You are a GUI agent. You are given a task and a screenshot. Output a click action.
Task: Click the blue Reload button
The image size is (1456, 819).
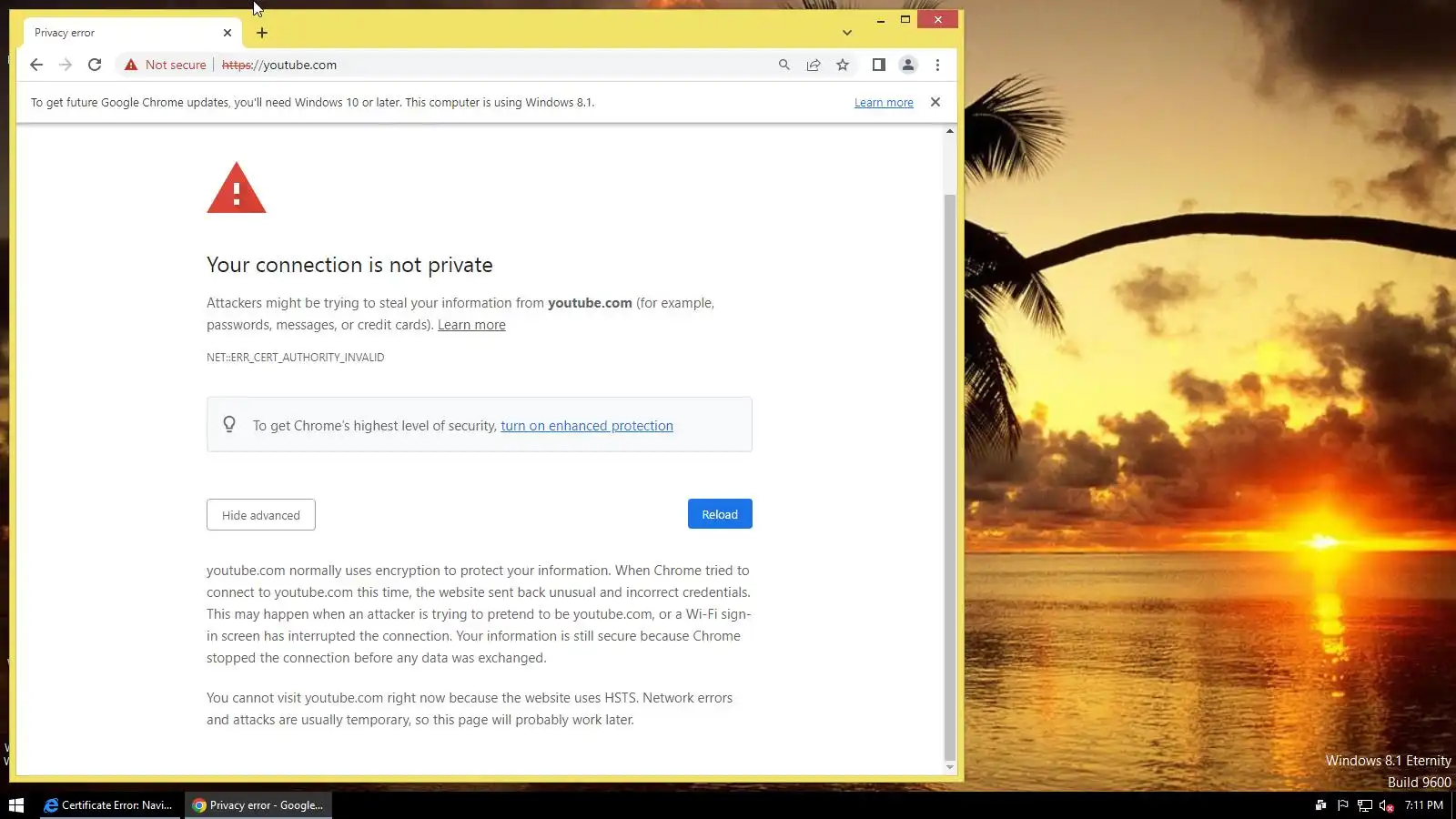point(720,514)
